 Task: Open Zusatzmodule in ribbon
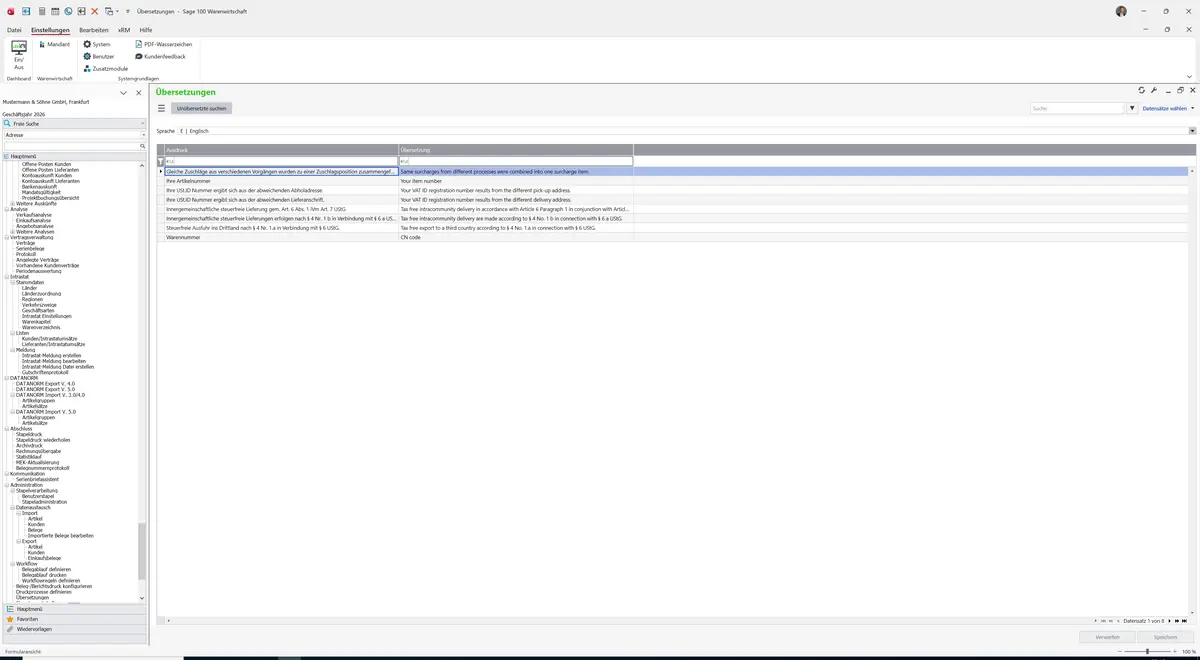(x=105, y=68)
